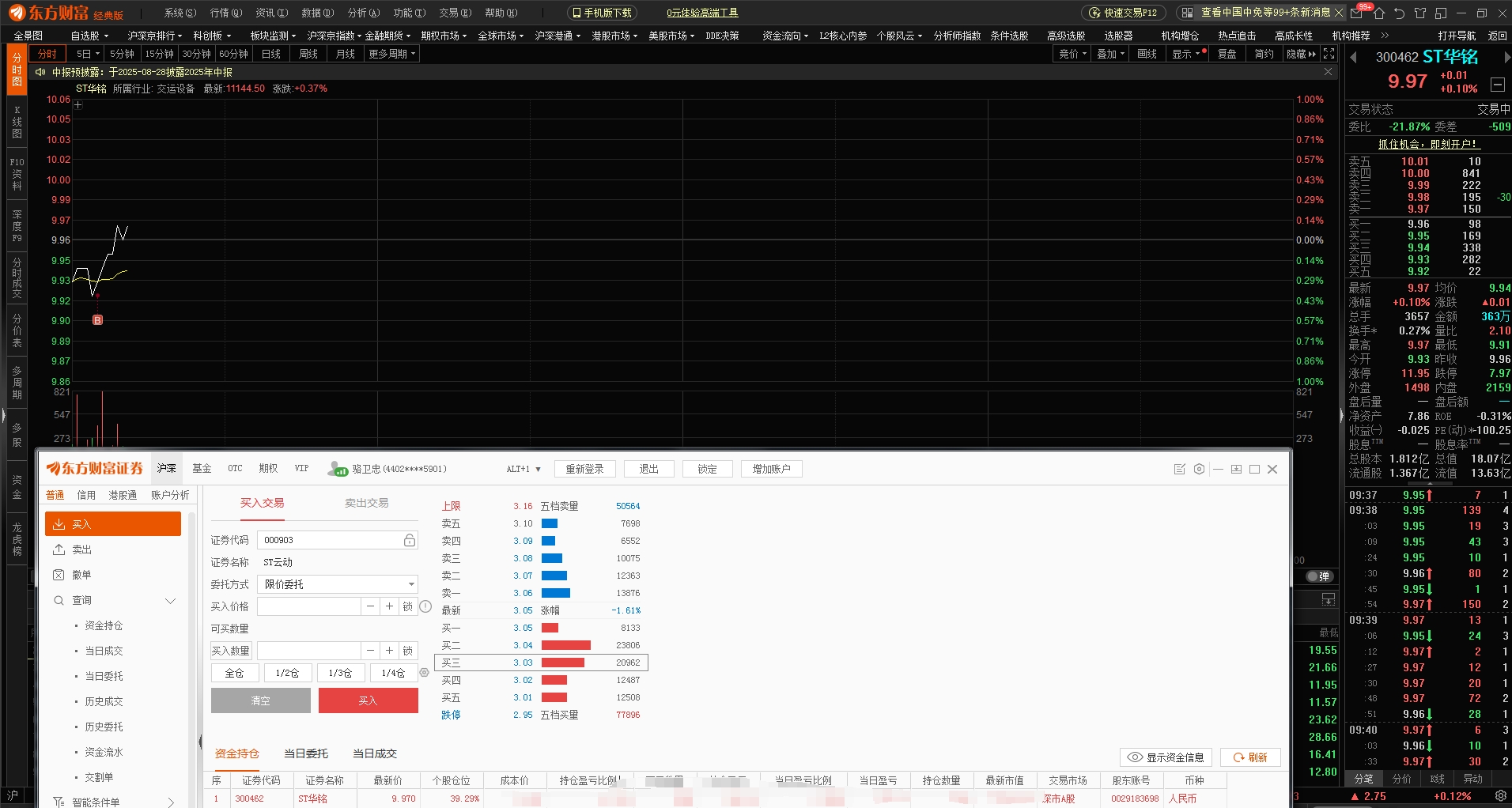Open 竞价 dropdown on chart toolbar

point(1073,54)
